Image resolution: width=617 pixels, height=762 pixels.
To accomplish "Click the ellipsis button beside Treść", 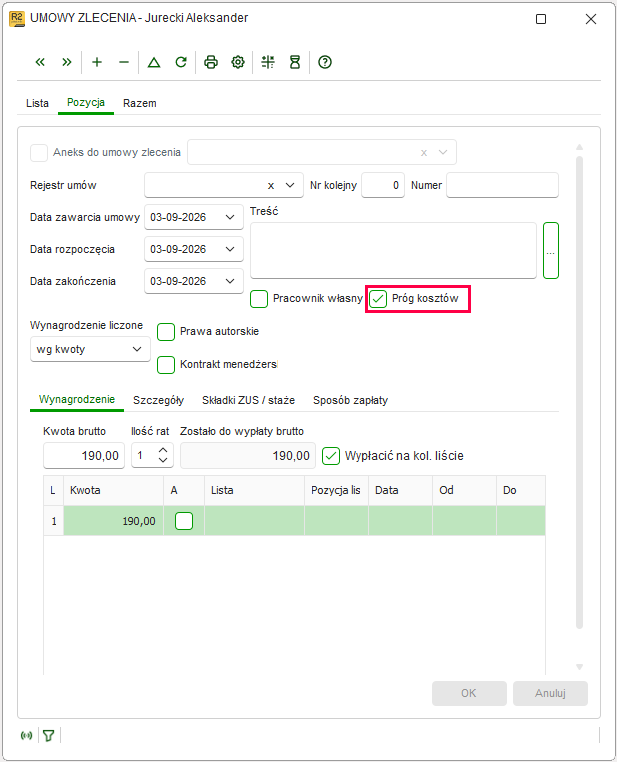I will tap(551, 251).
